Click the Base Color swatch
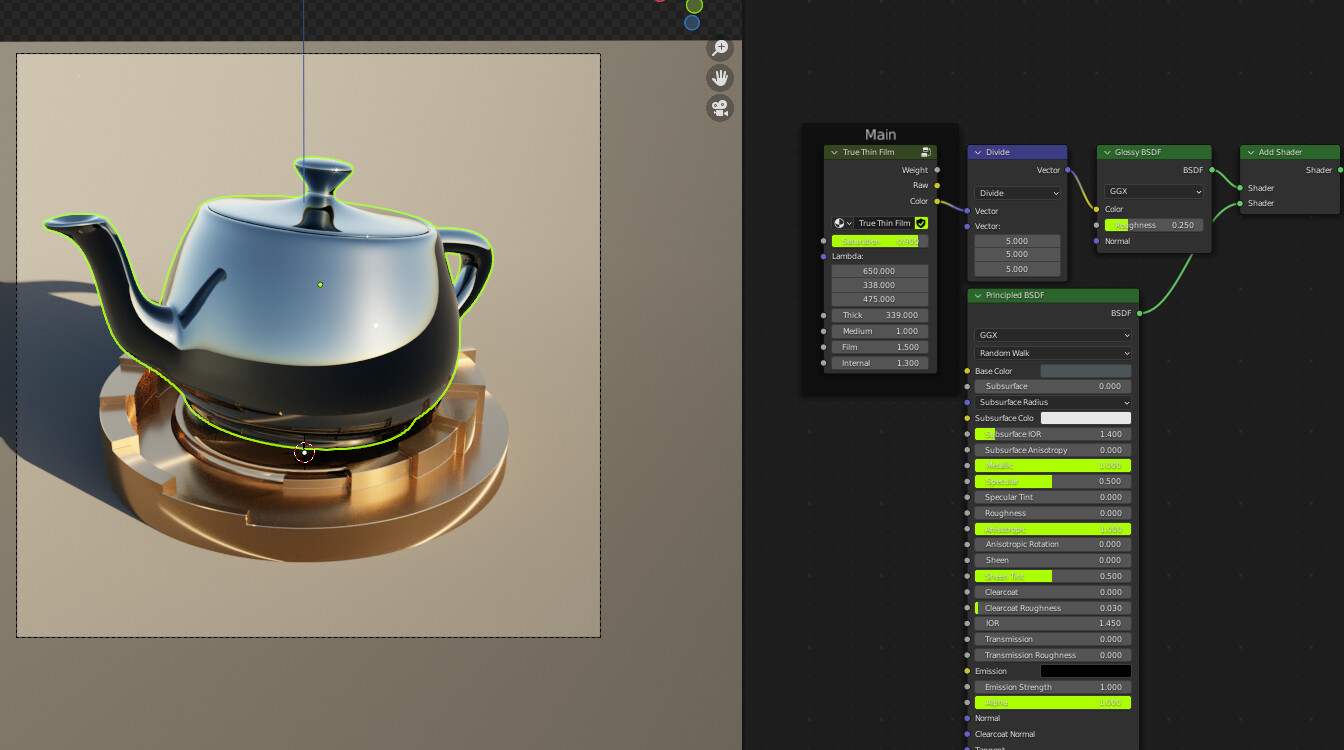 pyautogui.click(x=1086, y=371)
